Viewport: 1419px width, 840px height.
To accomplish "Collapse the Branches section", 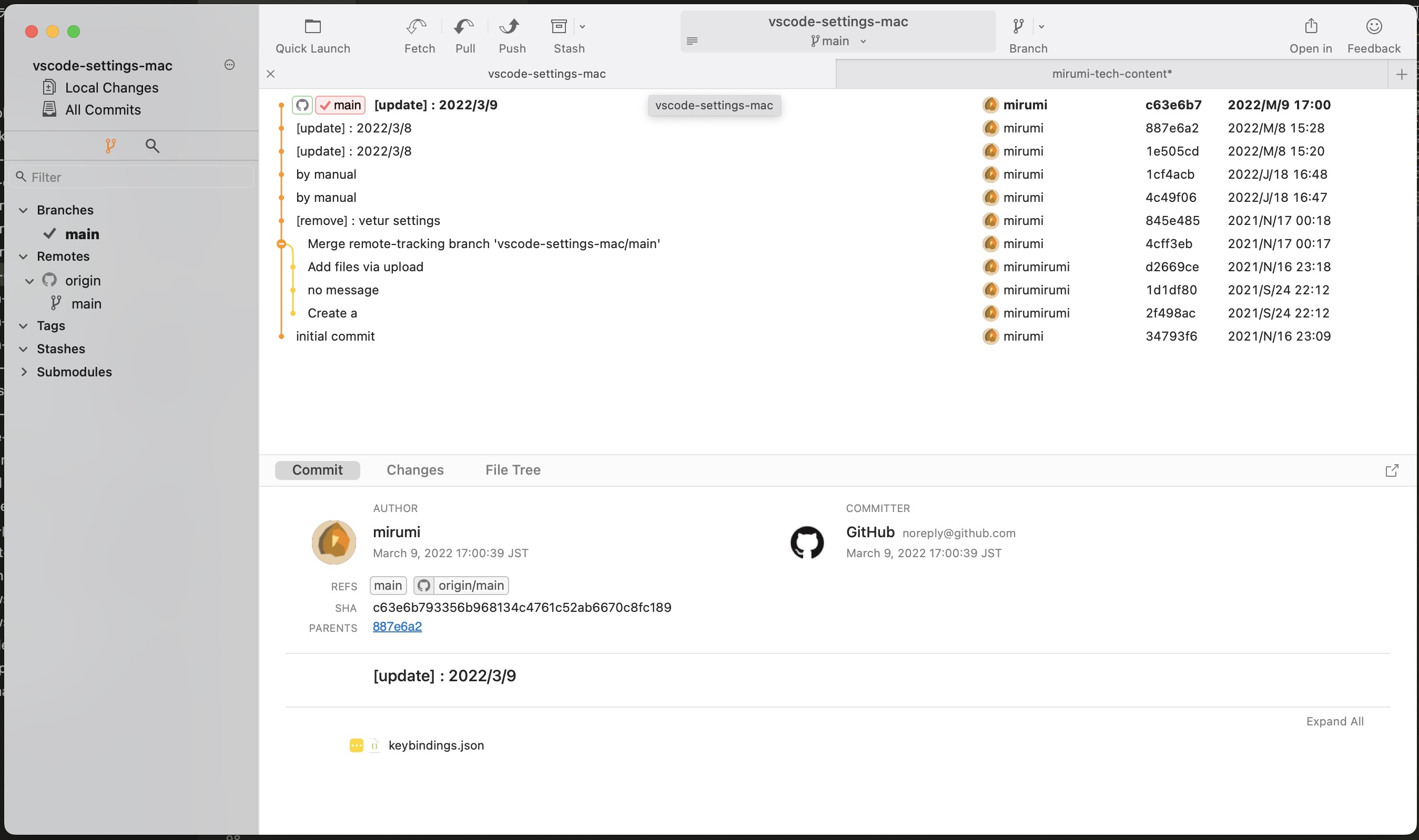I will pos(23,211).
